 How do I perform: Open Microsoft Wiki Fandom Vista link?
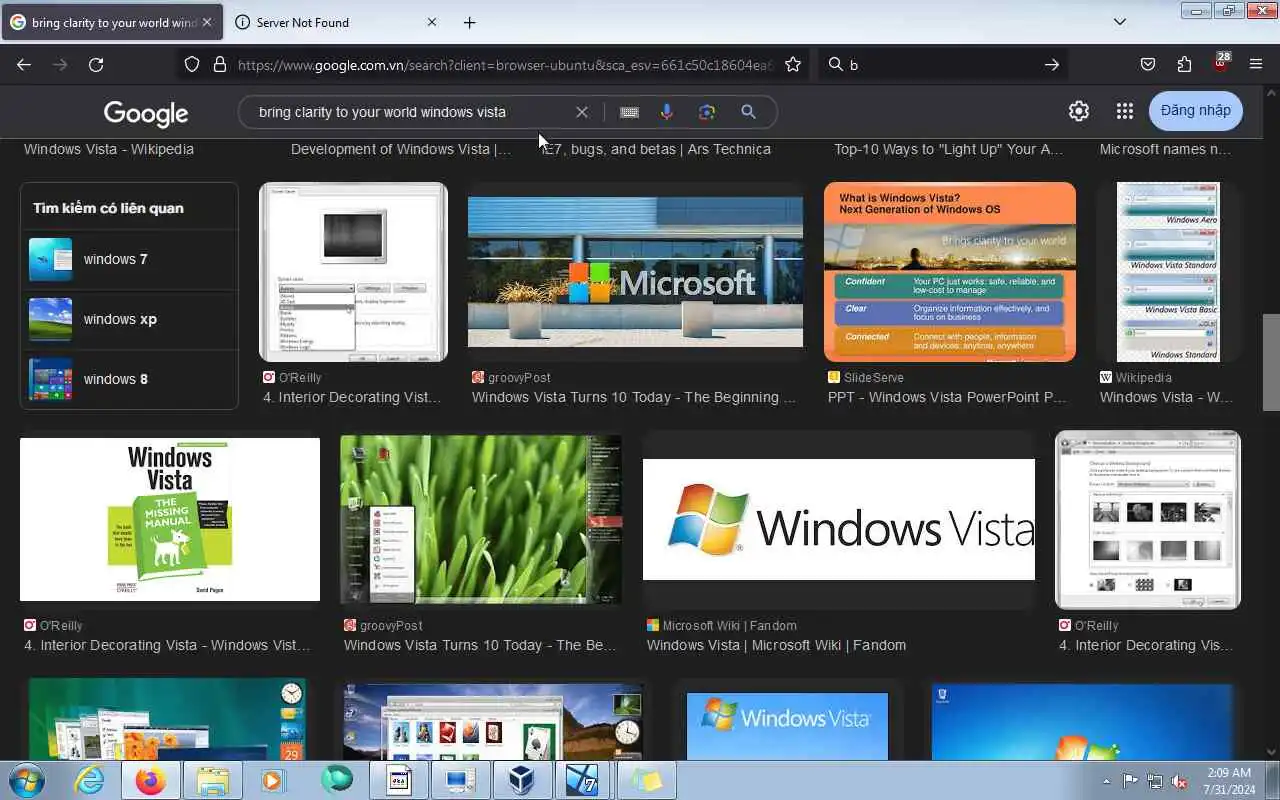click(x=776, y=645)
